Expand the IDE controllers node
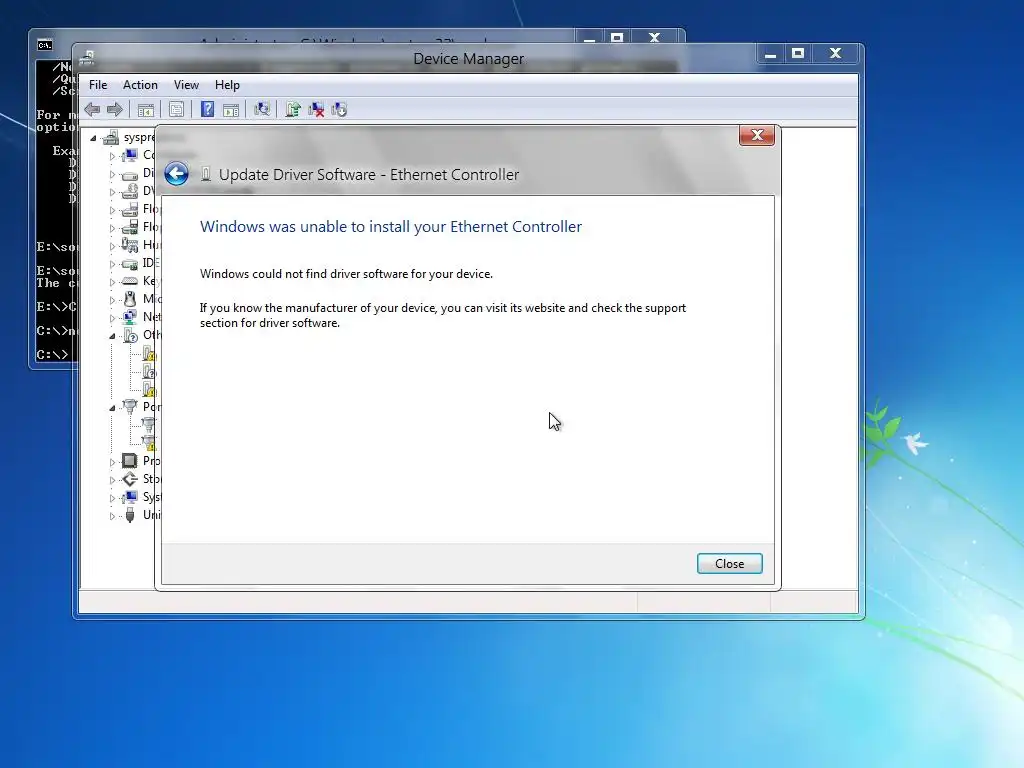1024x768 pixels. point(112,264)
